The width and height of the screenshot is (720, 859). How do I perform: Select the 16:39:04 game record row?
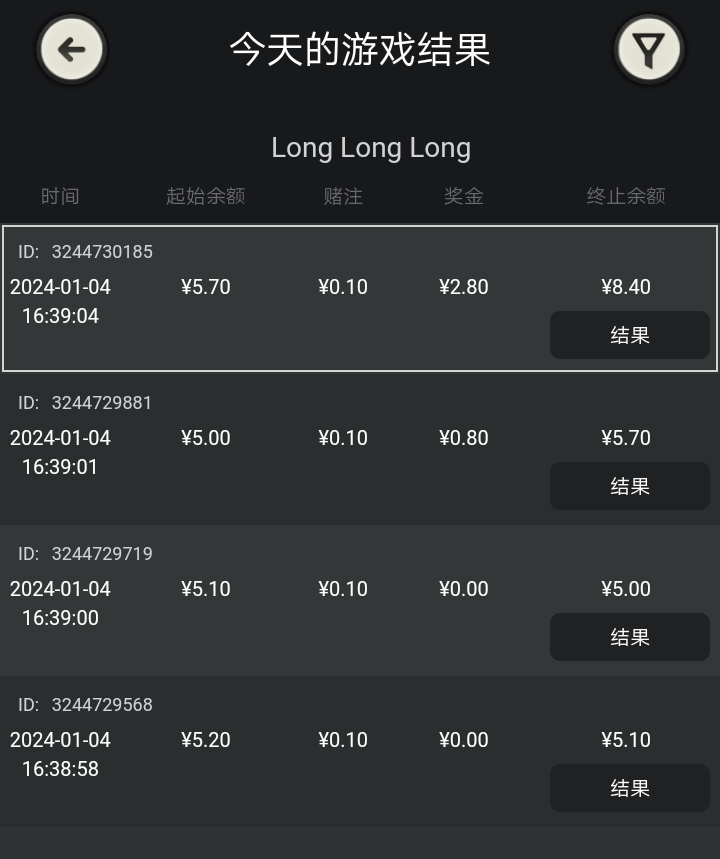pos(360,298)
